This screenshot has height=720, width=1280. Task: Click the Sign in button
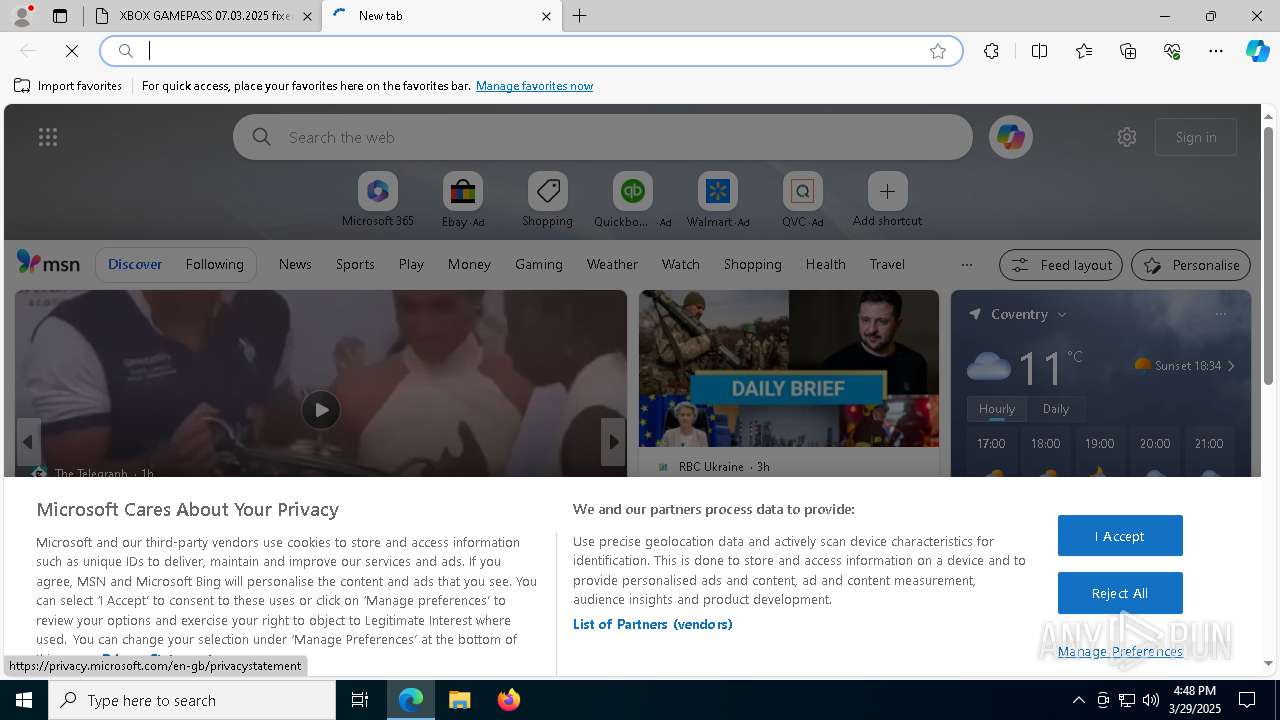point(1196,137)
